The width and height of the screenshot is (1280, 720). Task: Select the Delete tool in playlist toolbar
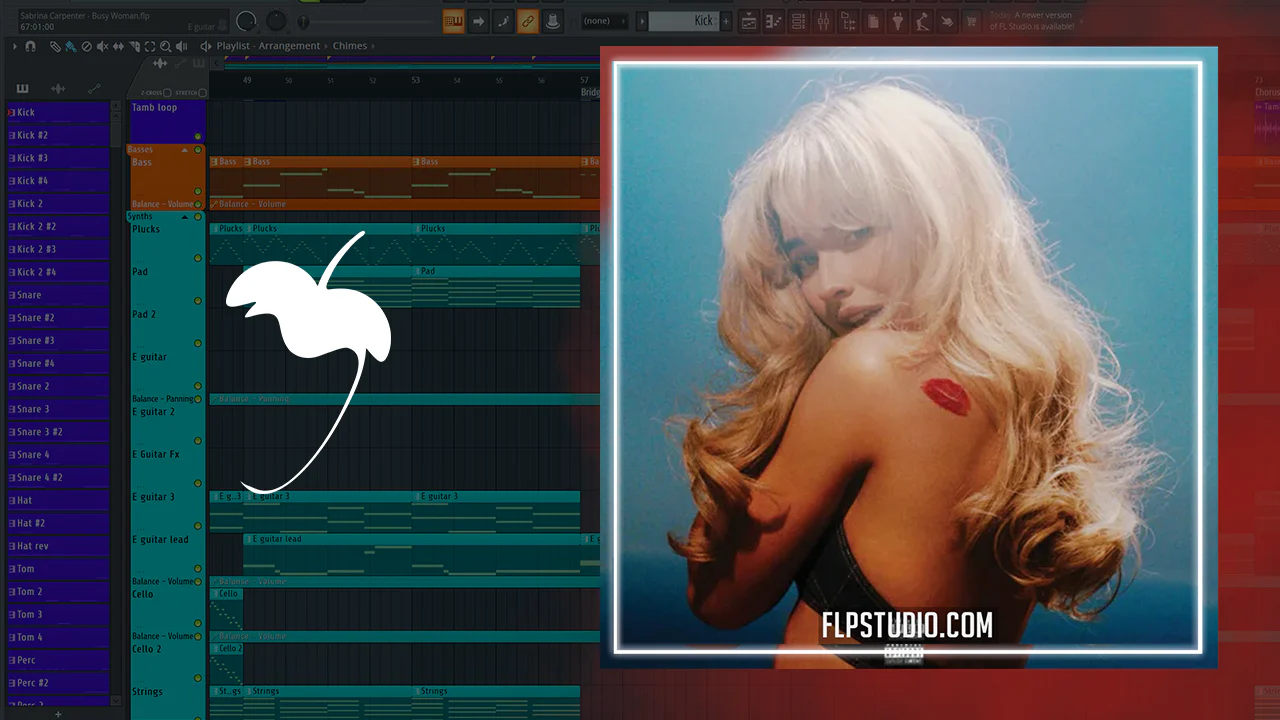coord(86,46)
